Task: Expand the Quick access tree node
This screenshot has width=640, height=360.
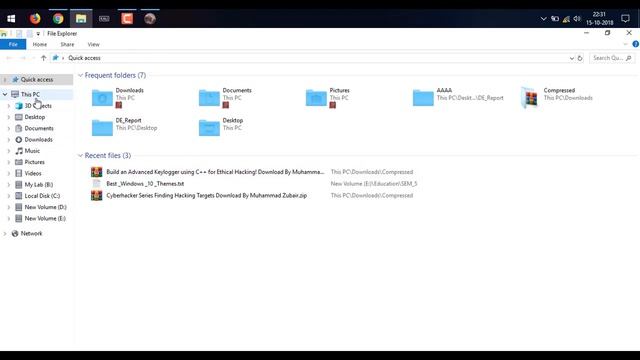Action: pos(5,80)
